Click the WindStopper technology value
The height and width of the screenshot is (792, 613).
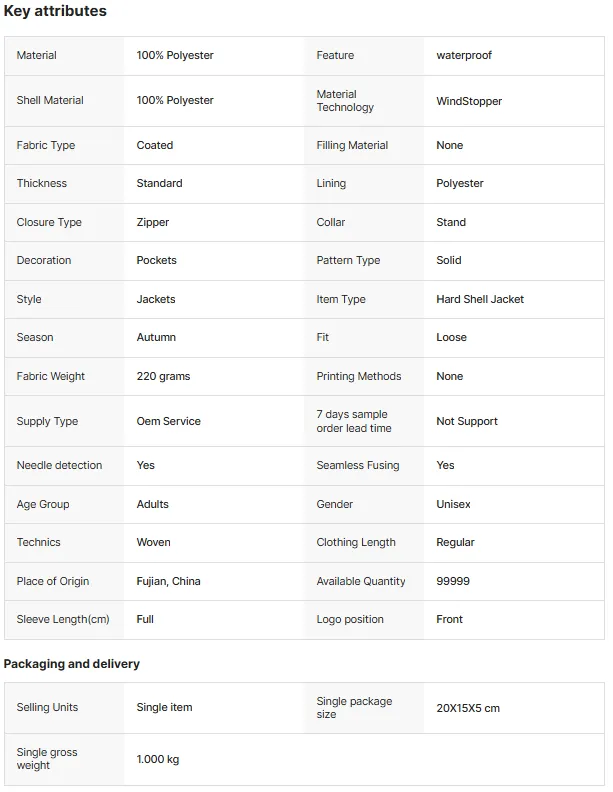tap(469, 101)
